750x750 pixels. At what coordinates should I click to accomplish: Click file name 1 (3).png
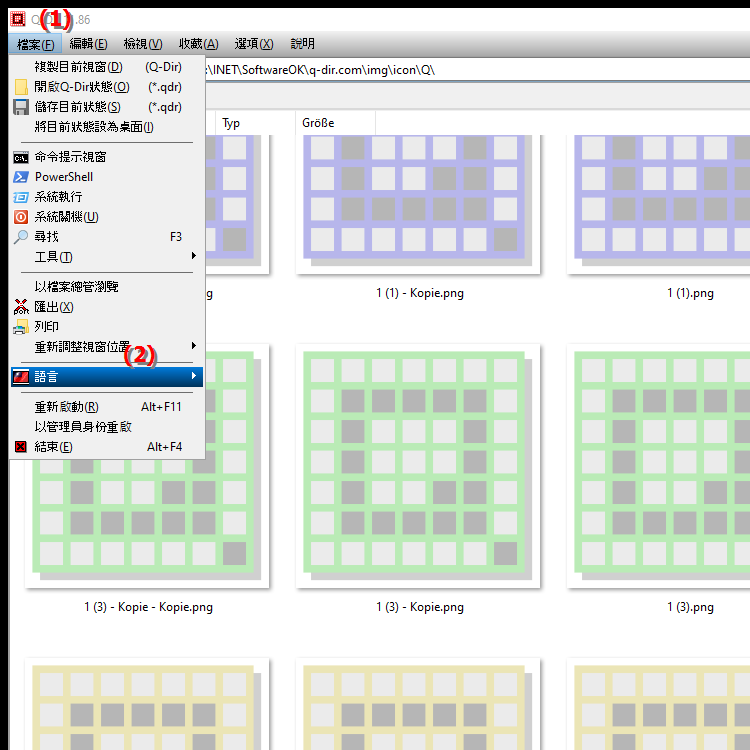[x=690, y=607]
